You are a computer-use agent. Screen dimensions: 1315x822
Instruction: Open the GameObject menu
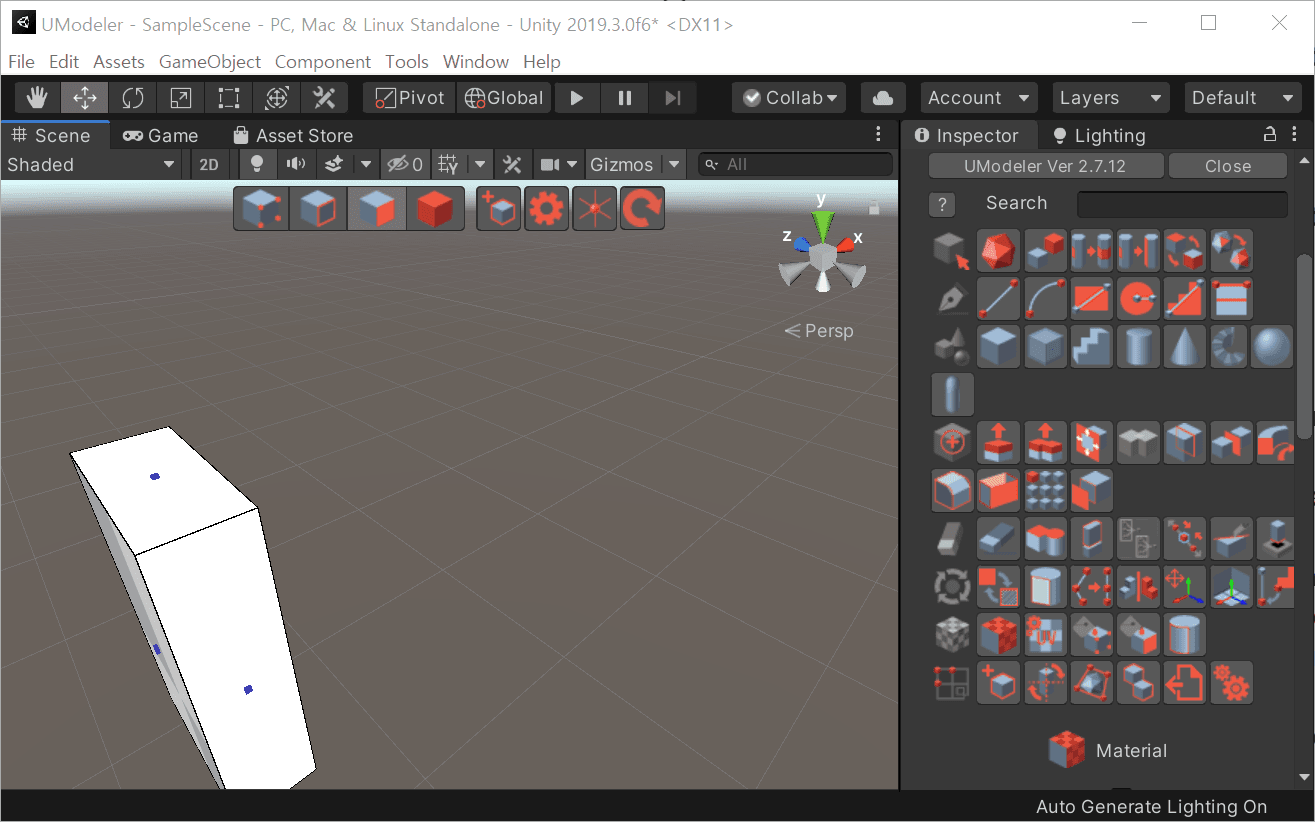pyautogui.click(x=210, y=62)
